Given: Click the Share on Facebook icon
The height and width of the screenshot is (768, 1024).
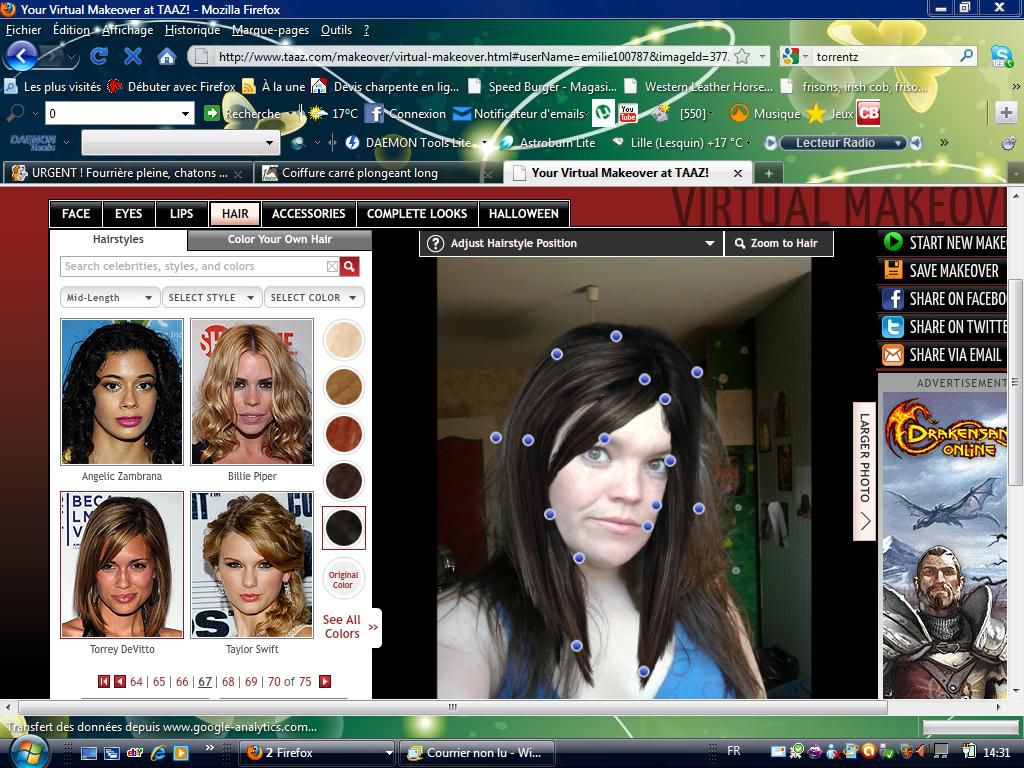Looking at the screenshot, I should point(892,298).
